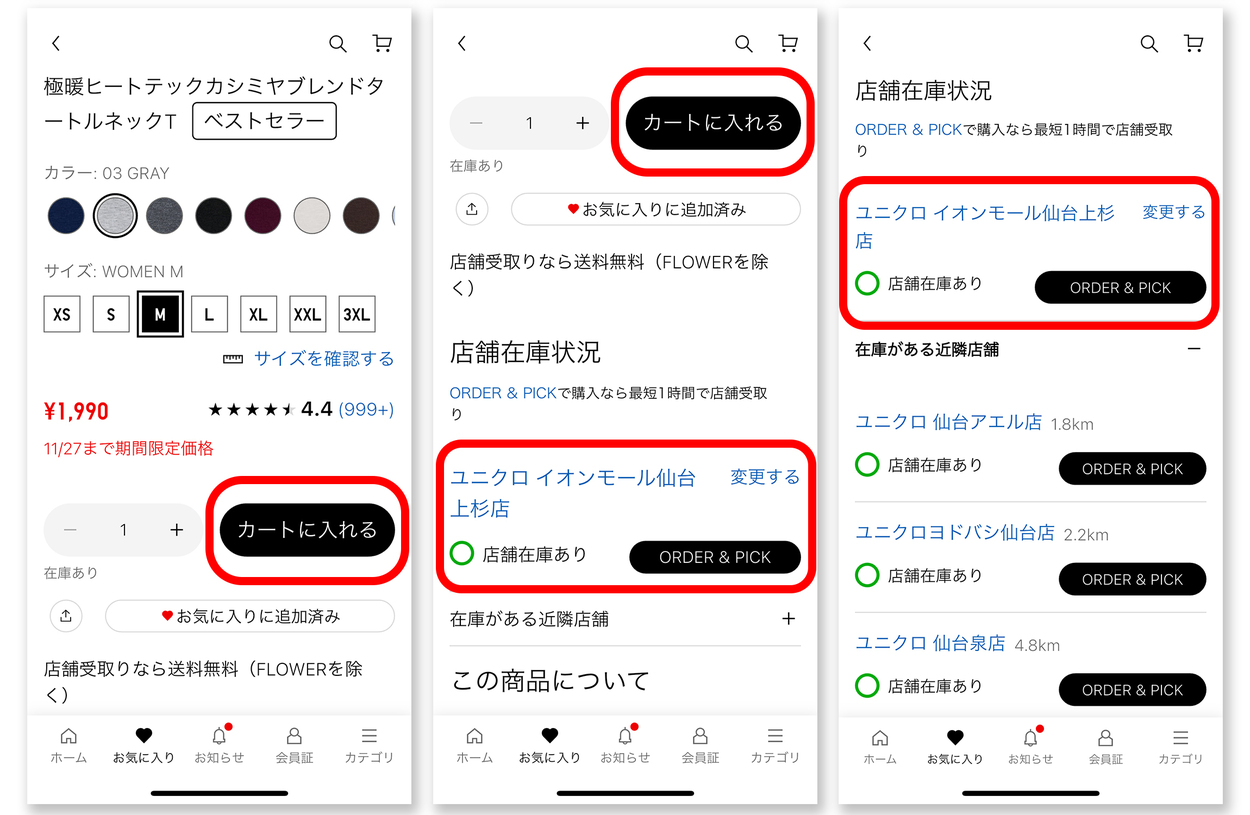The height and width of the screenshot is (815, 1250).
Task: Open the cart icon in the rightmost screen
Action: pyautogui.click(x=1193, y=44)
